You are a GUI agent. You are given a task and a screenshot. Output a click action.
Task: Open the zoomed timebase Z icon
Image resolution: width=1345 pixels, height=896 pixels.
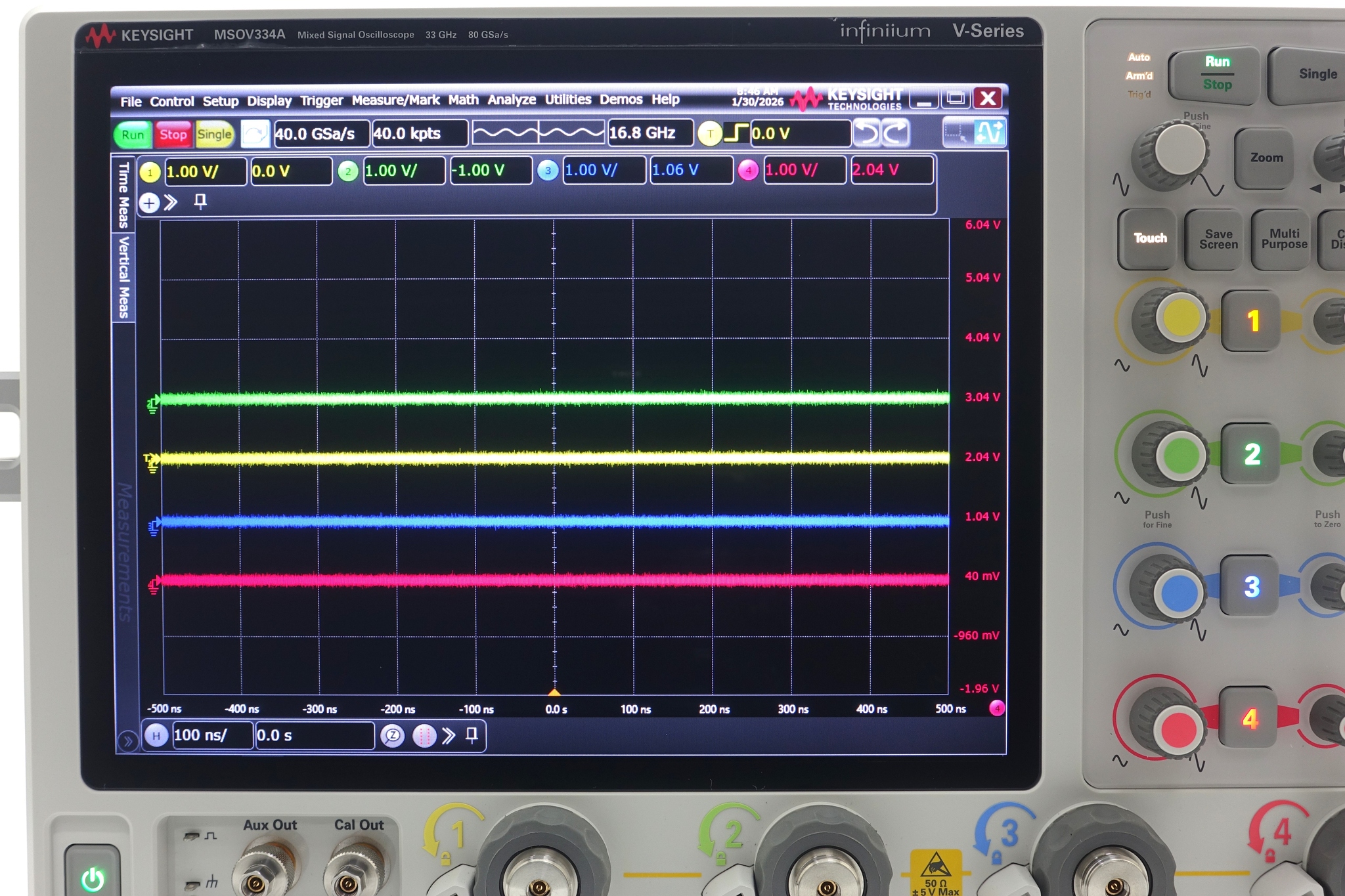[392, 736]
